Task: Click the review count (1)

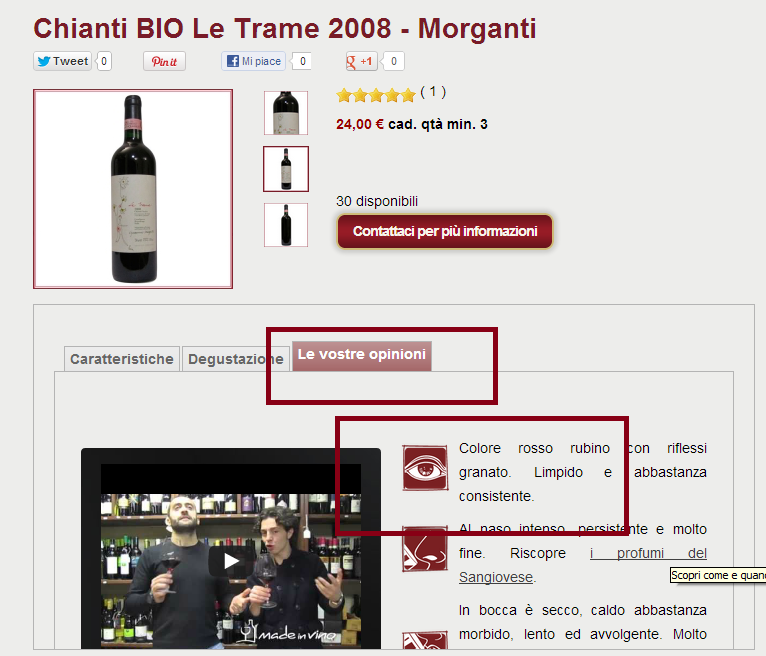Action: 433,92
